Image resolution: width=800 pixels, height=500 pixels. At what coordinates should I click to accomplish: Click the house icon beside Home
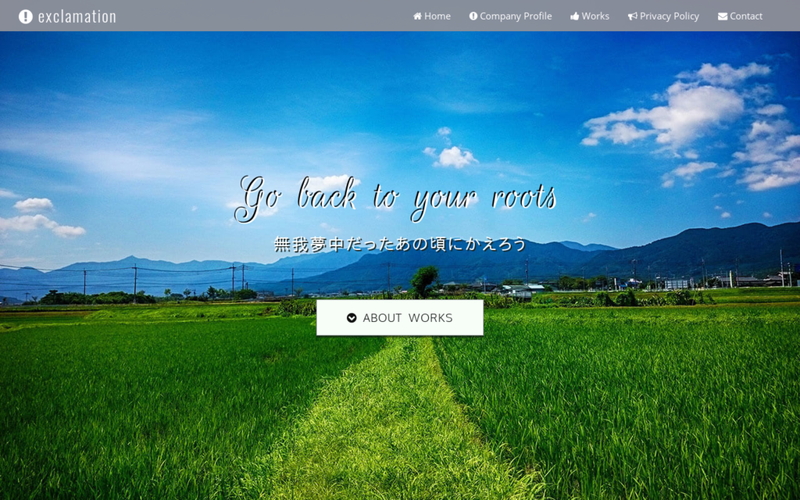[x=417, y=16]
